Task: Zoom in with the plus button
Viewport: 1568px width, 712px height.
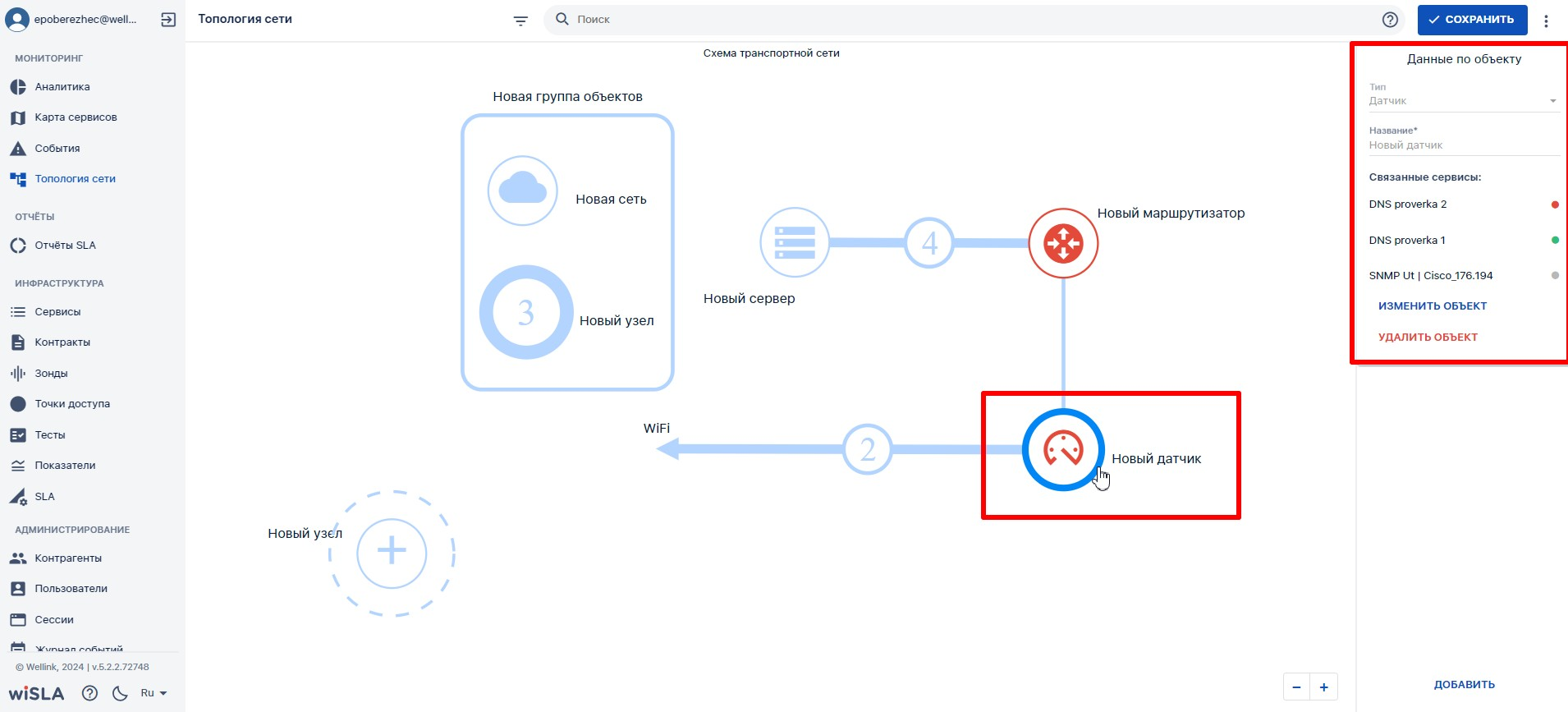Action: [x=1324, y=687]
